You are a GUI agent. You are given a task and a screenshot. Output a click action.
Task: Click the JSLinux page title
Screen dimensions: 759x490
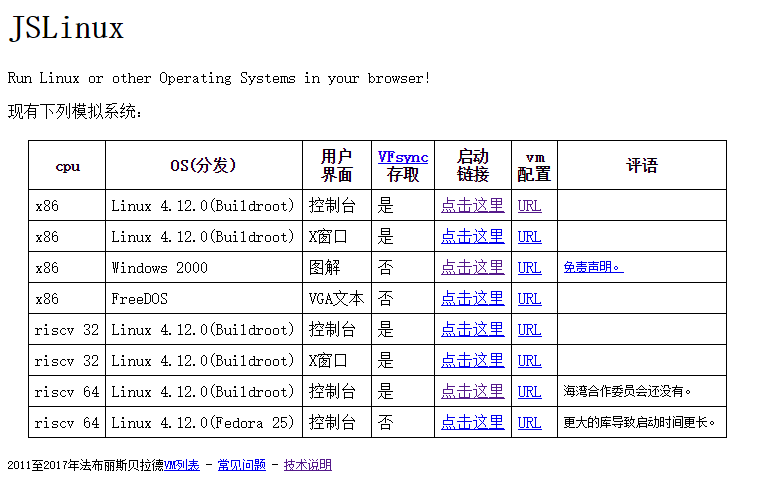tap(67, 28)
